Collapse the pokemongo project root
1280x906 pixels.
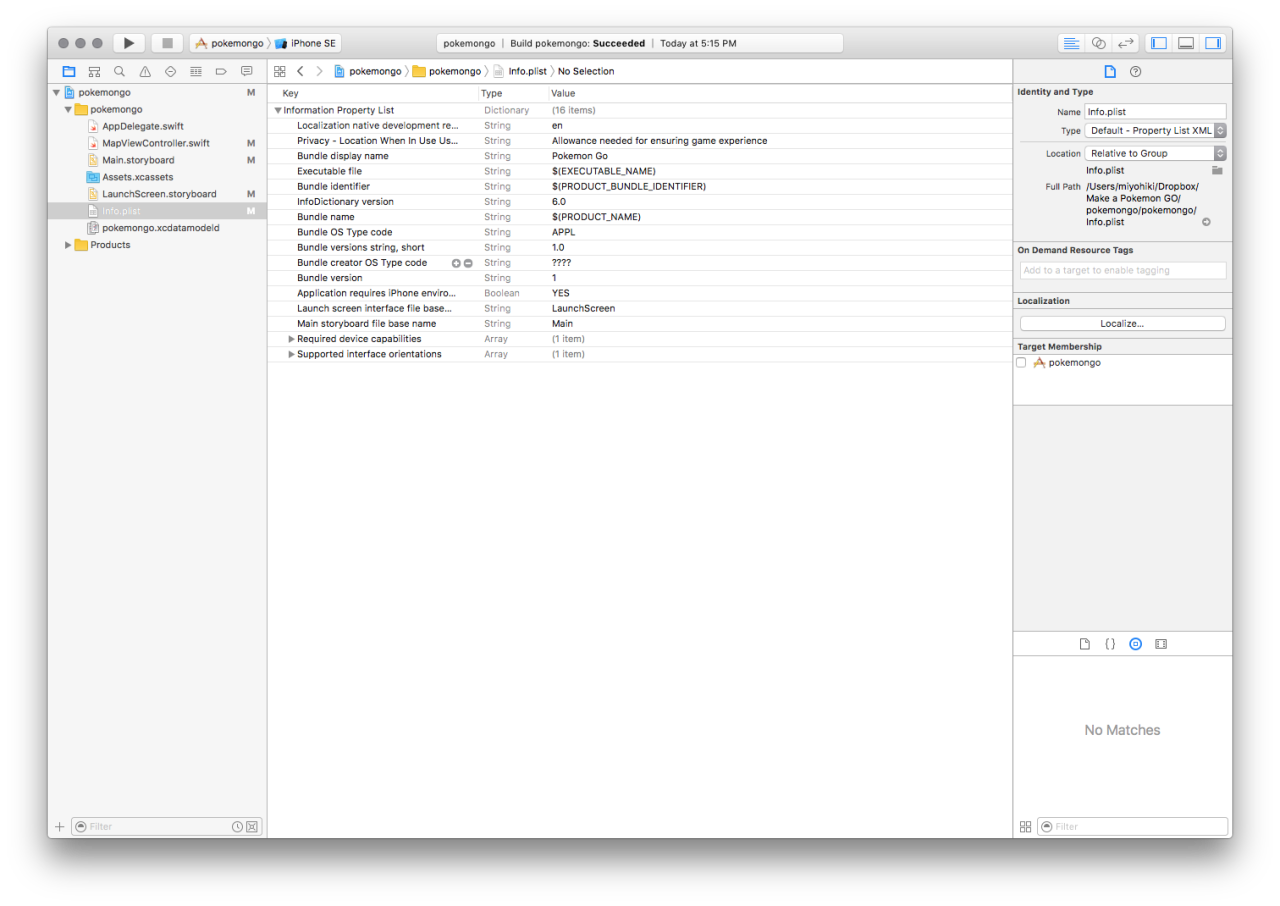[x=57, y=92]
